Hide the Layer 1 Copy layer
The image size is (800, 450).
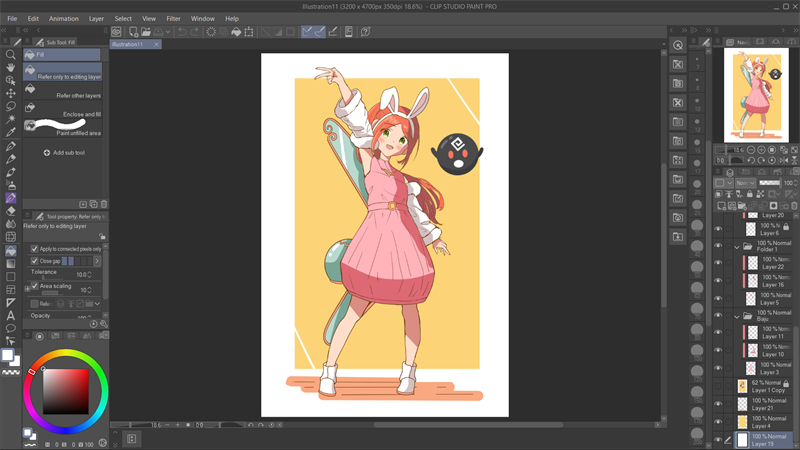tap(717, 386)
